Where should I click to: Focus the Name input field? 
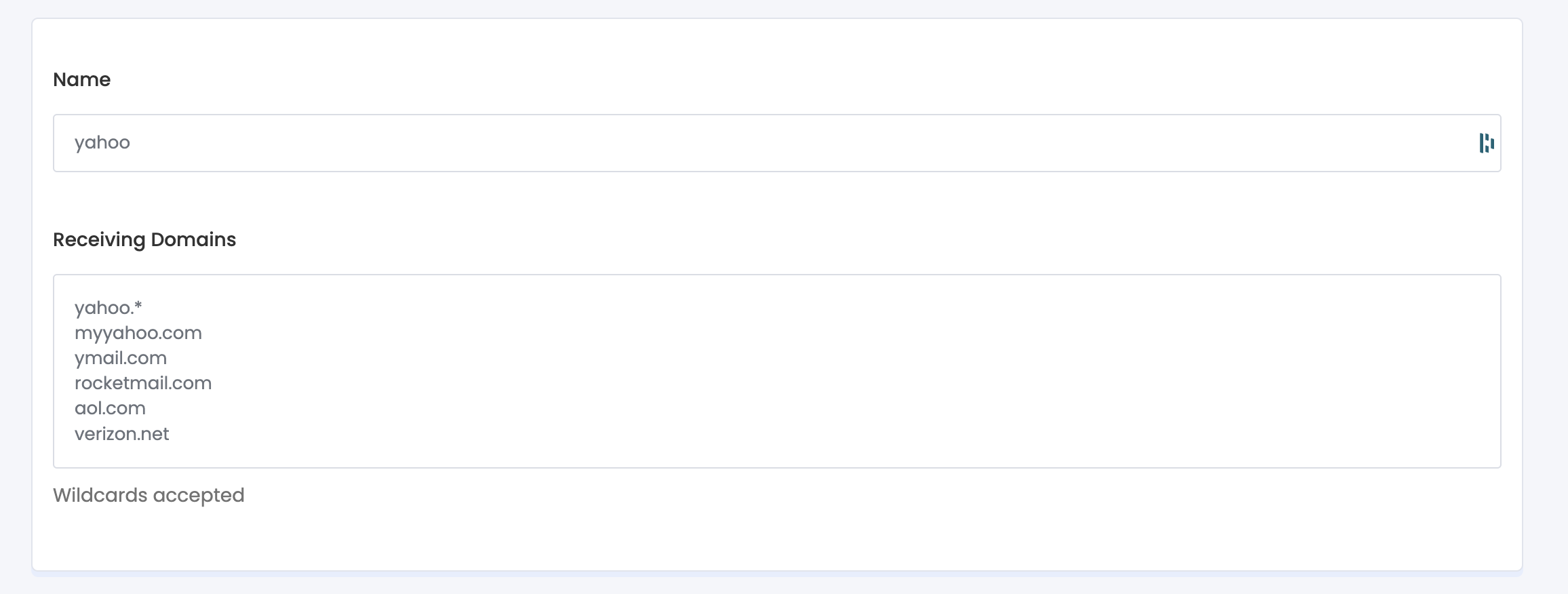point(746,143)
